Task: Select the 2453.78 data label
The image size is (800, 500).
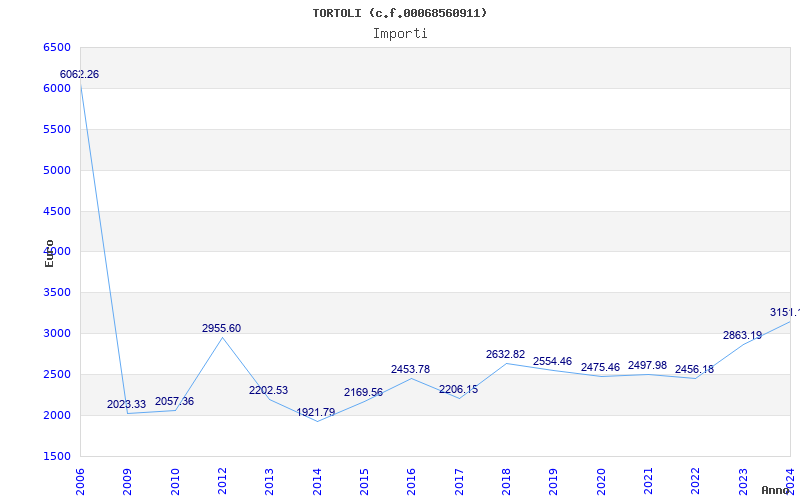Action: 411,369
